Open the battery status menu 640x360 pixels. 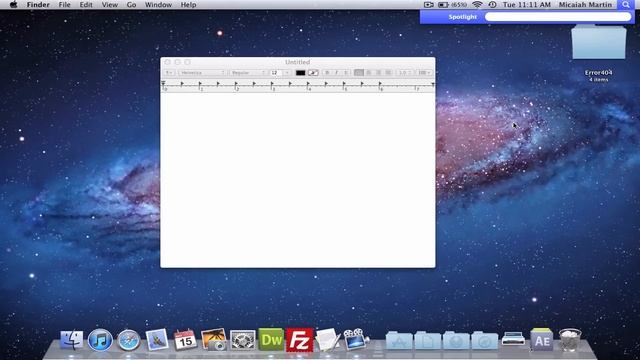(x=453, y=5)
